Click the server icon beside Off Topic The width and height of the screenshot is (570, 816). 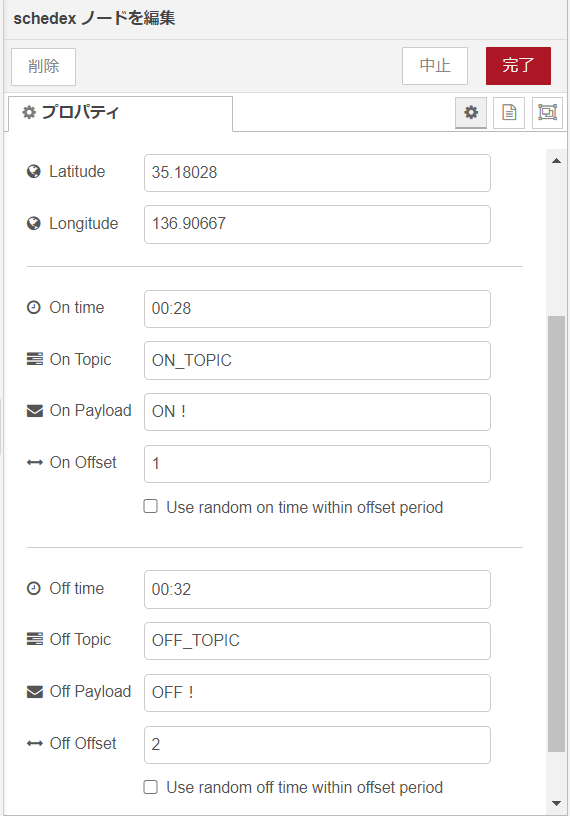click(x=35, y=639)
